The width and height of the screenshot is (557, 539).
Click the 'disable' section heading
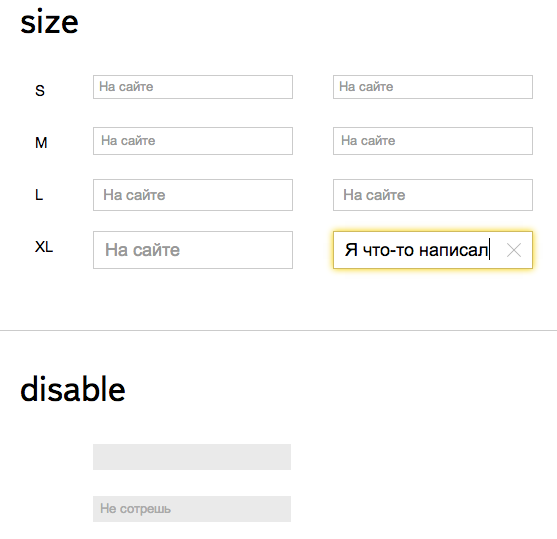[x=73, y=389]
